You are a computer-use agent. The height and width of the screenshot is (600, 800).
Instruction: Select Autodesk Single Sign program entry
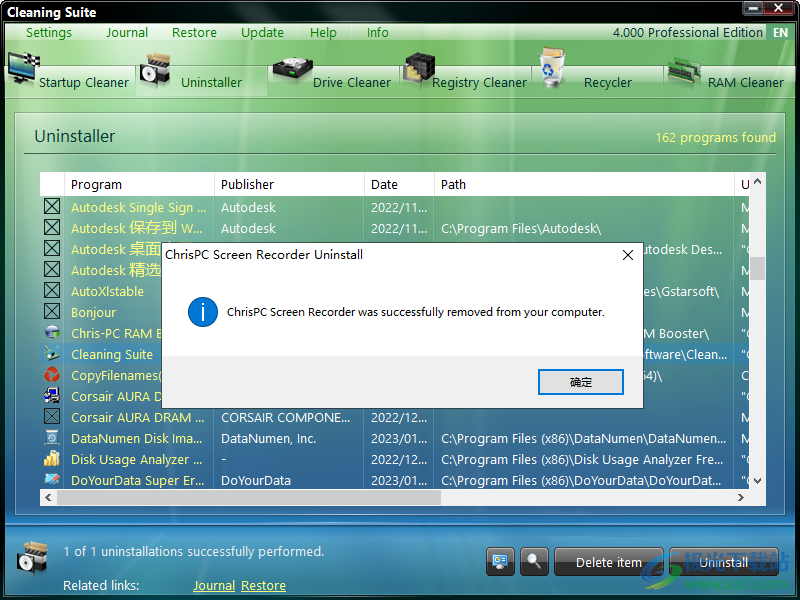(x=138, y=207)
